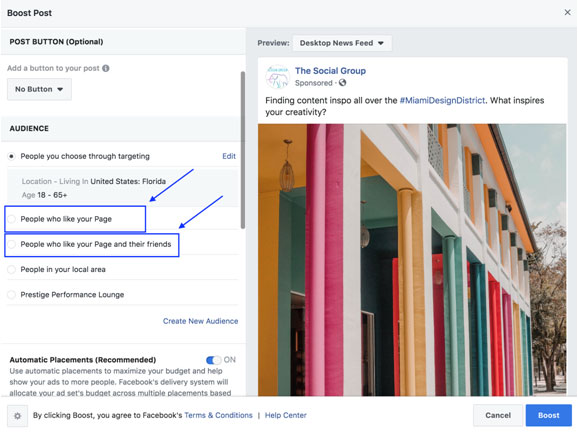Select People in your local area
The height and width of the screenshot is (432, 578).
tap(11, 269)
